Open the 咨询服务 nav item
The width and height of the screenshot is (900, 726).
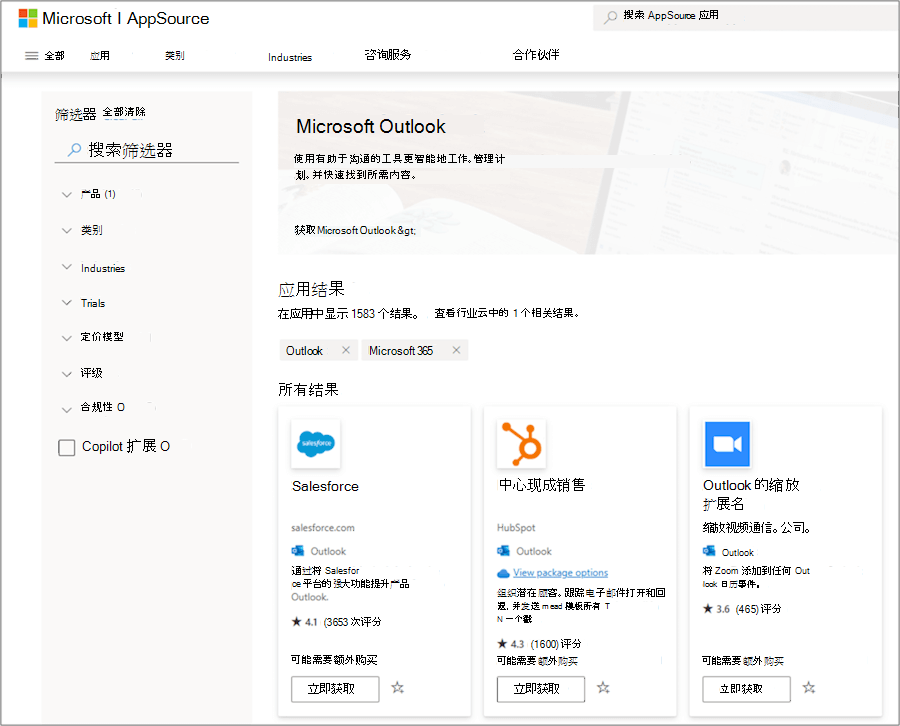pyautogui.click(x=388, y=55)
